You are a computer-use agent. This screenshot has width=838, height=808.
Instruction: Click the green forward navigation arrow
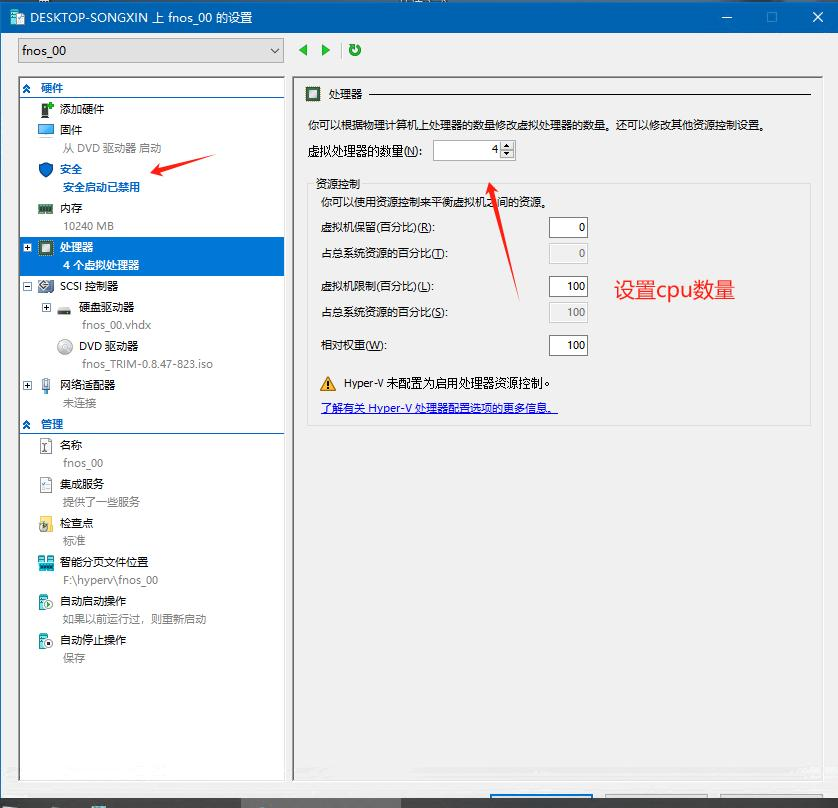pos(325,50)
